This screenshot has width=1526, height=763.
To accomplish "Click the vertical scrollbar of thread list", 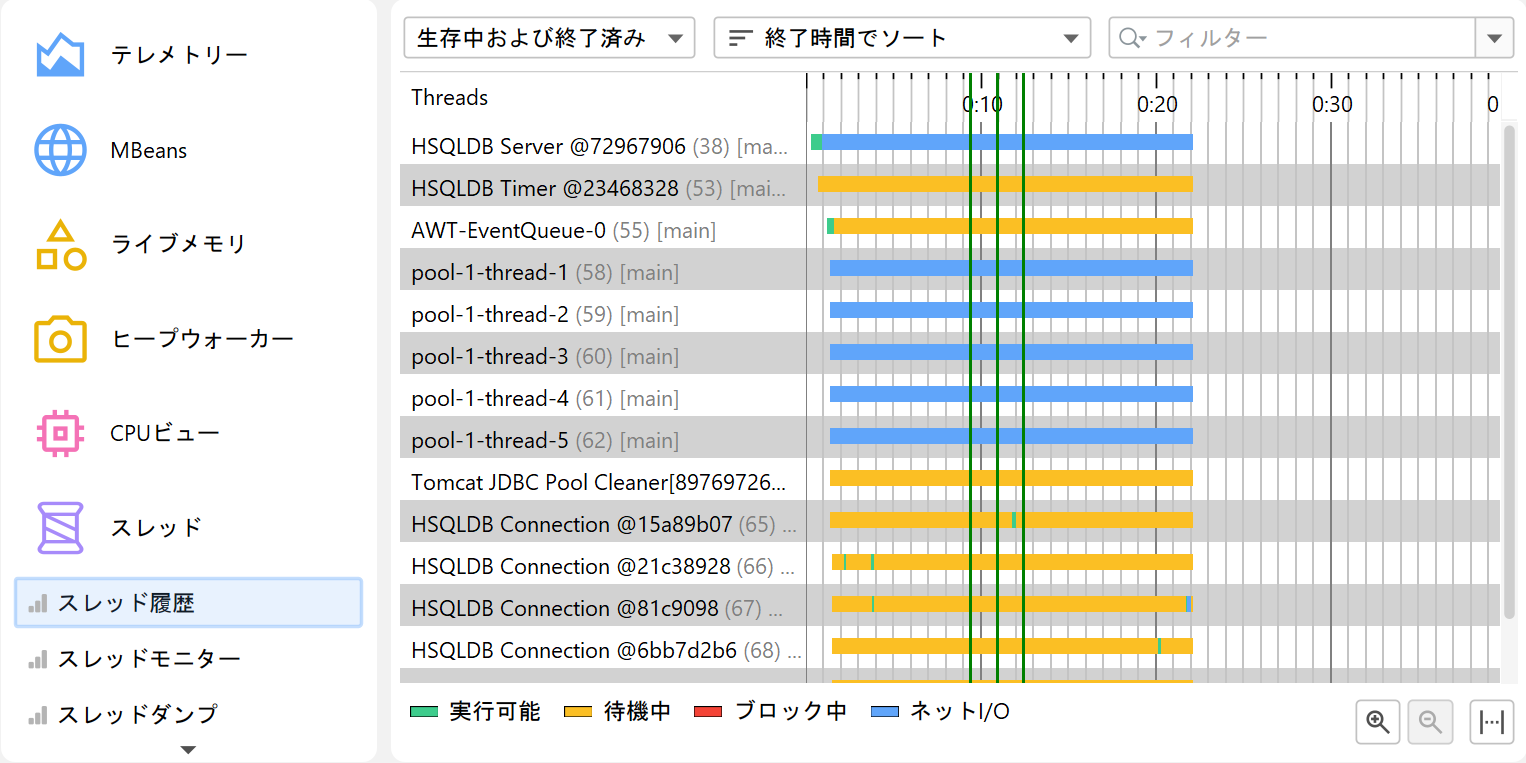I will (1509, 370).
